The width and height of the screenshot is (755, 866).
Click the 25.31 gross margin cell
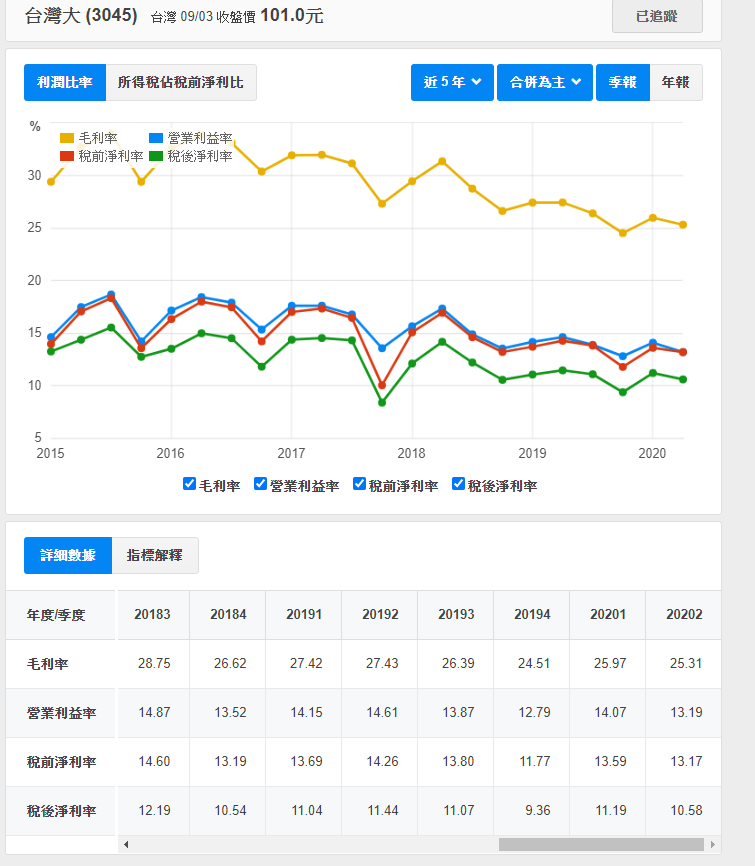[x=685, y=663]
